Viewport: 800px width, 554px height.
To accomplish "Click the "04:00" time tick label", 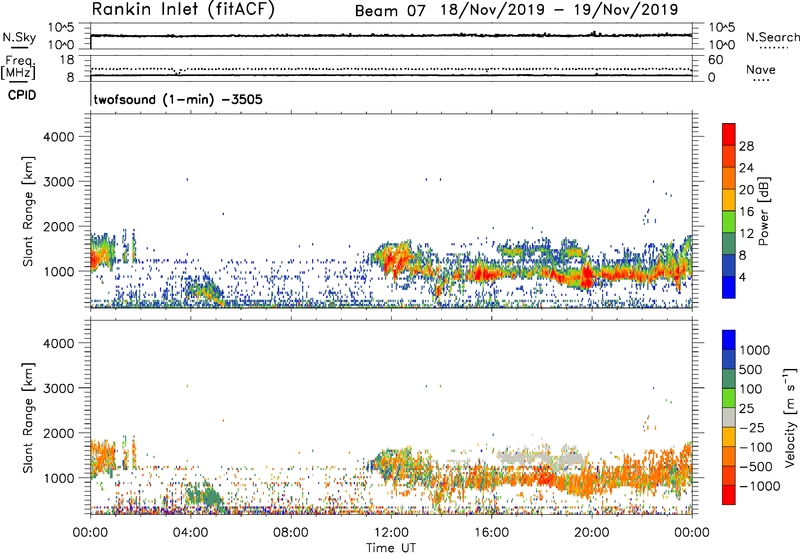I will point(191,533).
